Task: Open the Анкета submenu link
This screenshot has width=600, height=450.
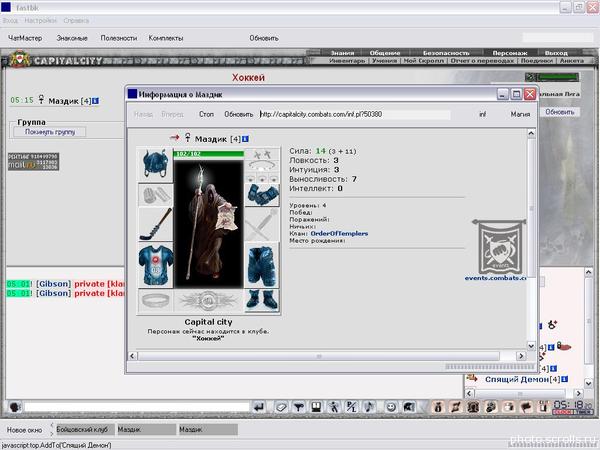Action: click(572, 60)
